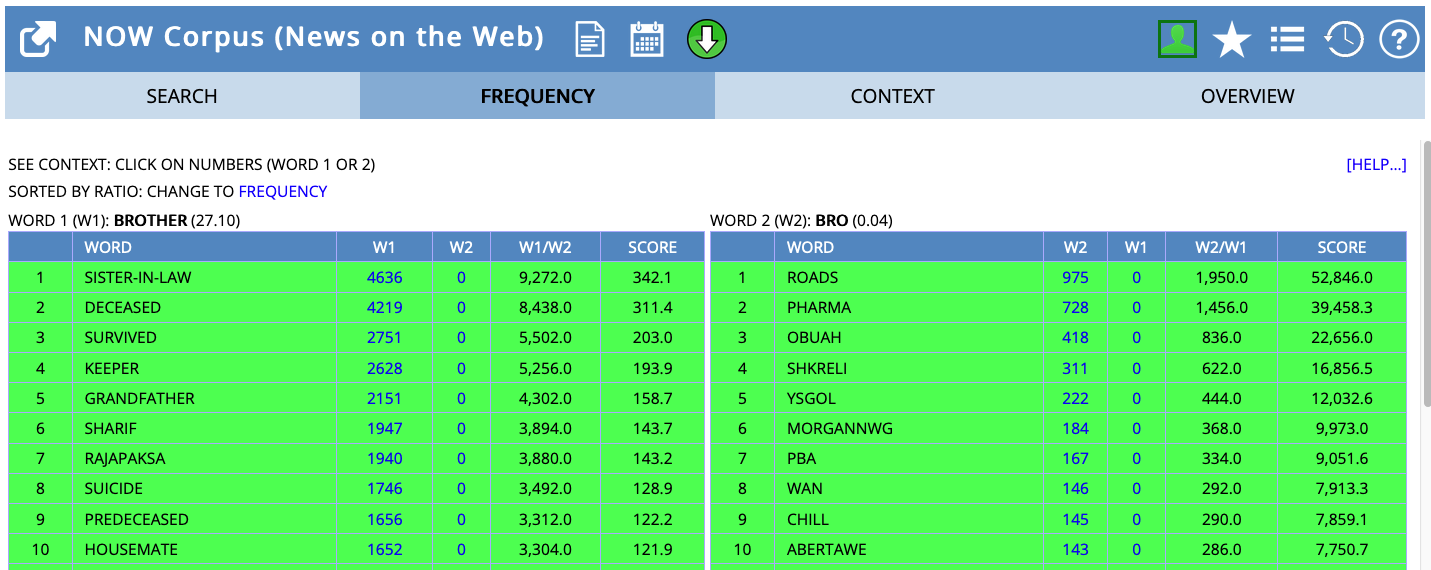Click the calendar icon in header

point(647,40)
